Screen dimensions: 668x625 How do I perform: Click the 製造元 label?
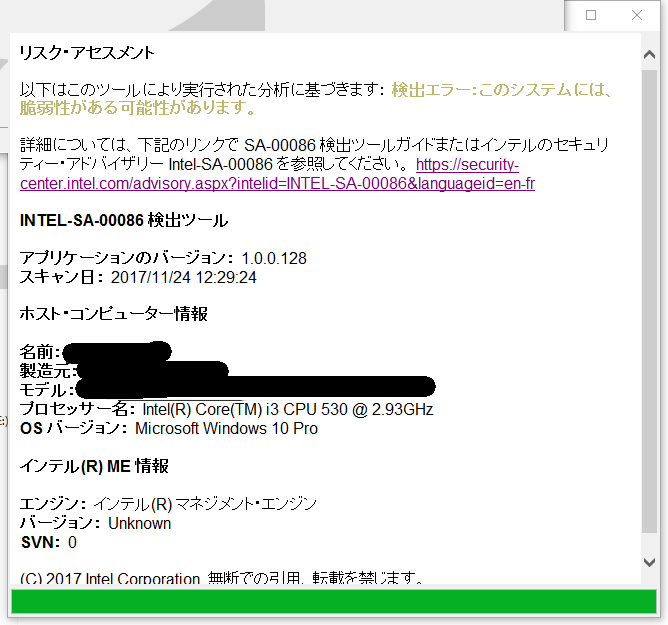coord(48,371)
